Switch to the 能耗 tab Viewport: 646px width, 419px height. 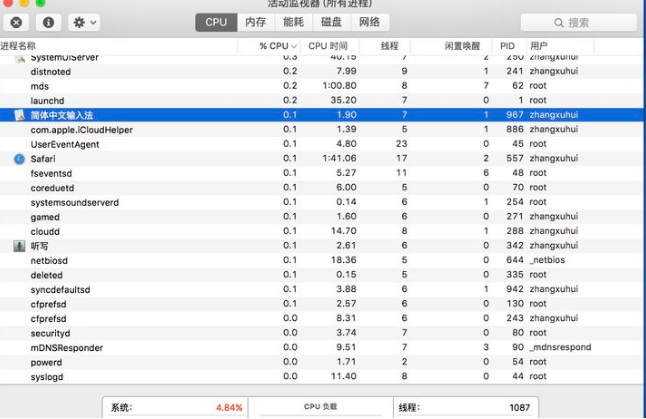tap(293, 22)
